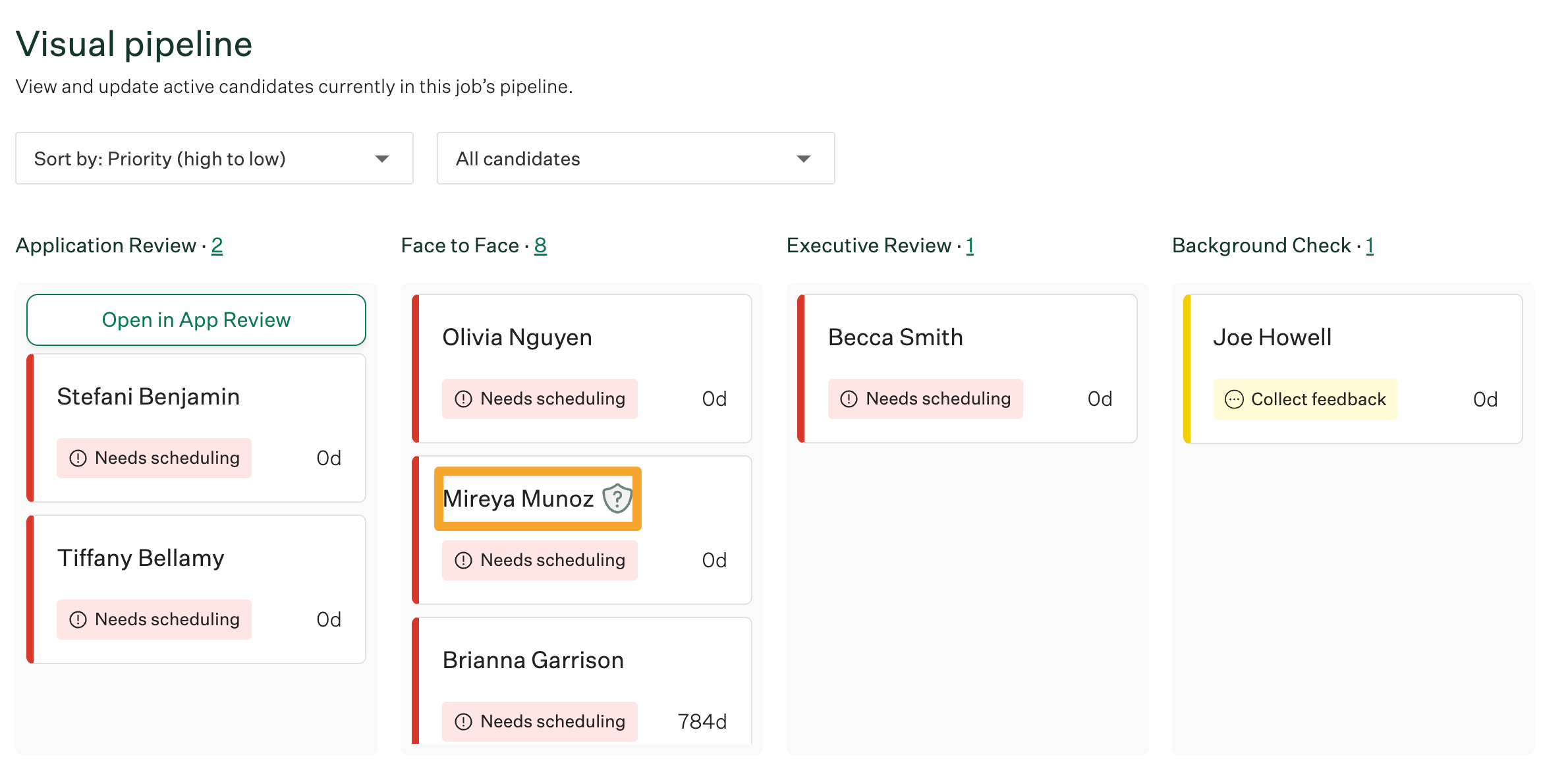Click Brianna Garrison's Needs scheduling badge

pyautogui.click(x=540, y=722)
